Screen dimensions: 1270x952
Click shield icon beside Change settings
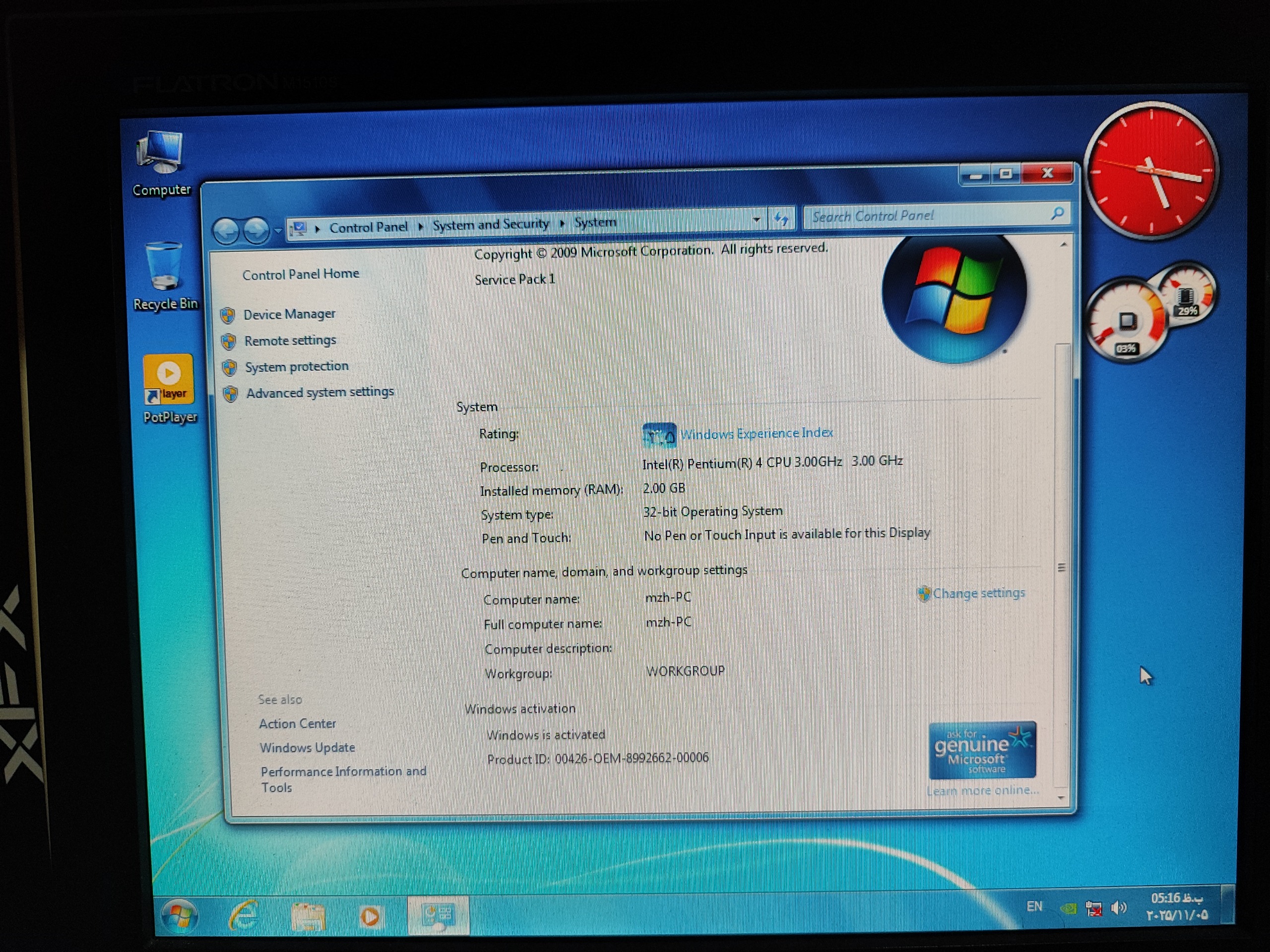point(924,594)
